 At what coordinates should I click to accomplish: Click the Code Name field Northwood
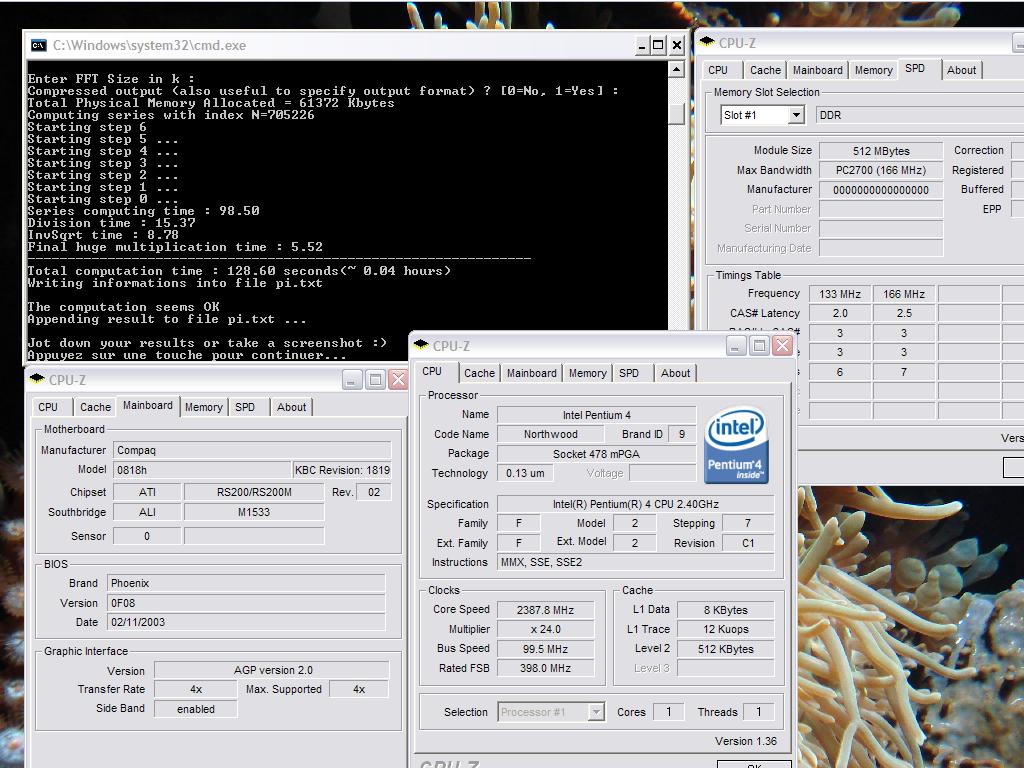point(551,434)
